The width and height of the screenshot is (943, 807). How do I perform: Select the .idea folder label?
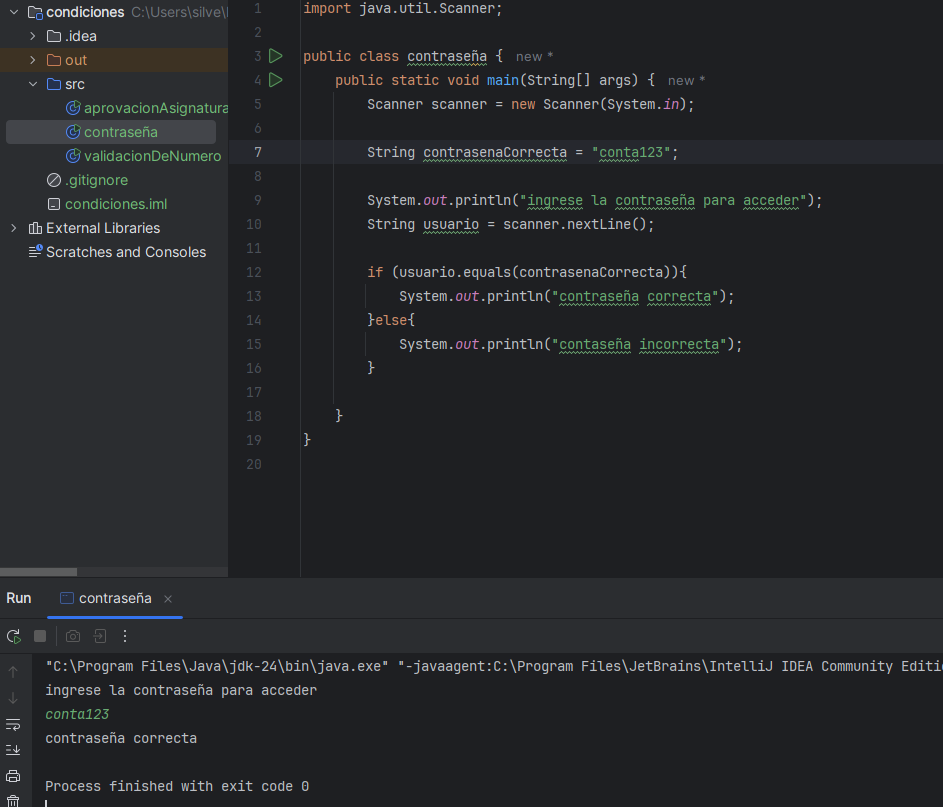[x=81, y=36]
